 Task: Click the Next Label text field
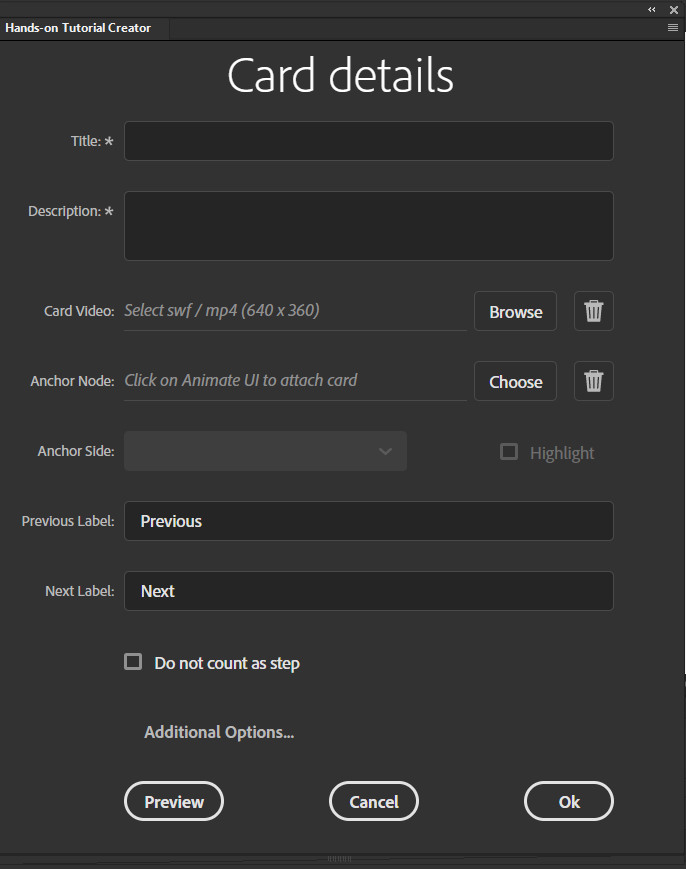(368, 591)
